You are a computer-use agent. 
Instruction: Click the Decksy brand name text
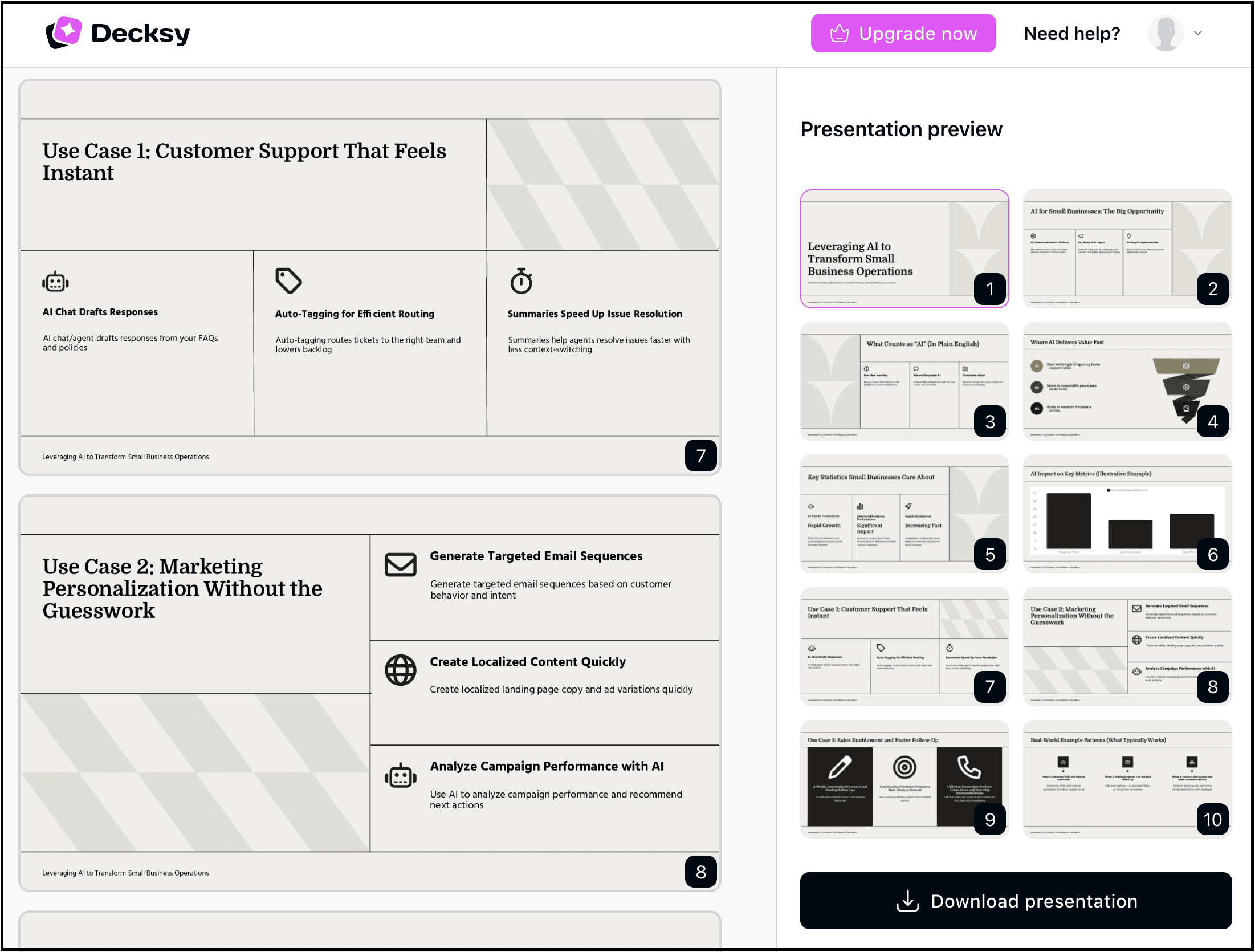[x=140, y=34]
